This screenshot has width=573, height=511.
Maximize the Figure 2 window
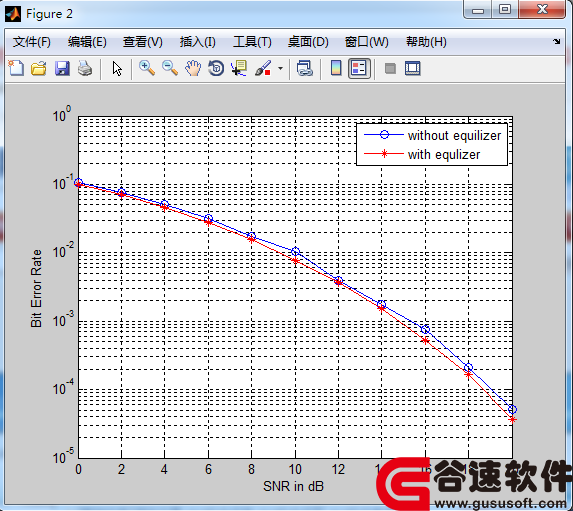pyautogui.click(x=505, y=10)
